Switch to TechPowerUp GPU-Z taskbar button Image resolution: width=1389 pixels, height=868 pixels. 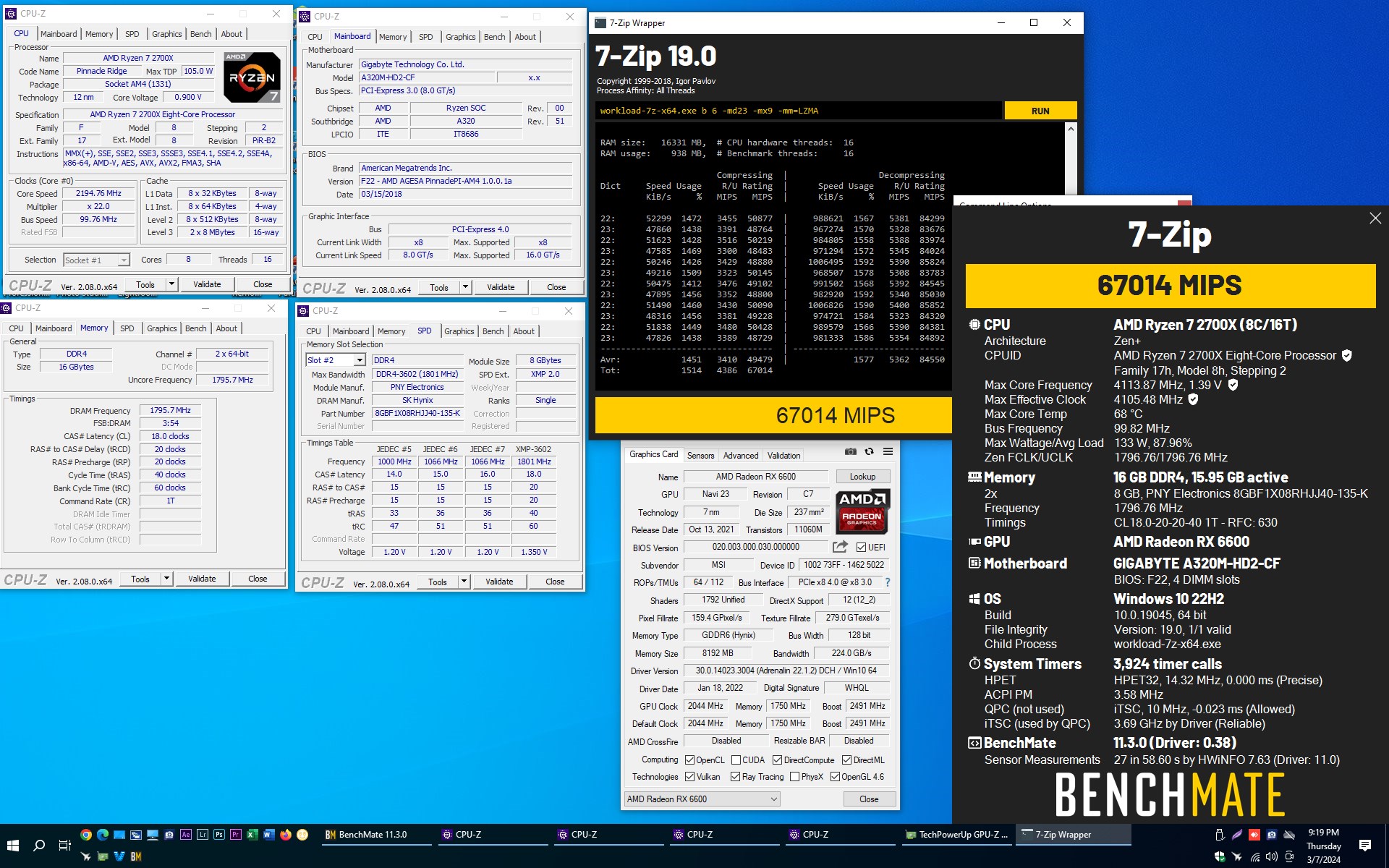pos(956,835)
